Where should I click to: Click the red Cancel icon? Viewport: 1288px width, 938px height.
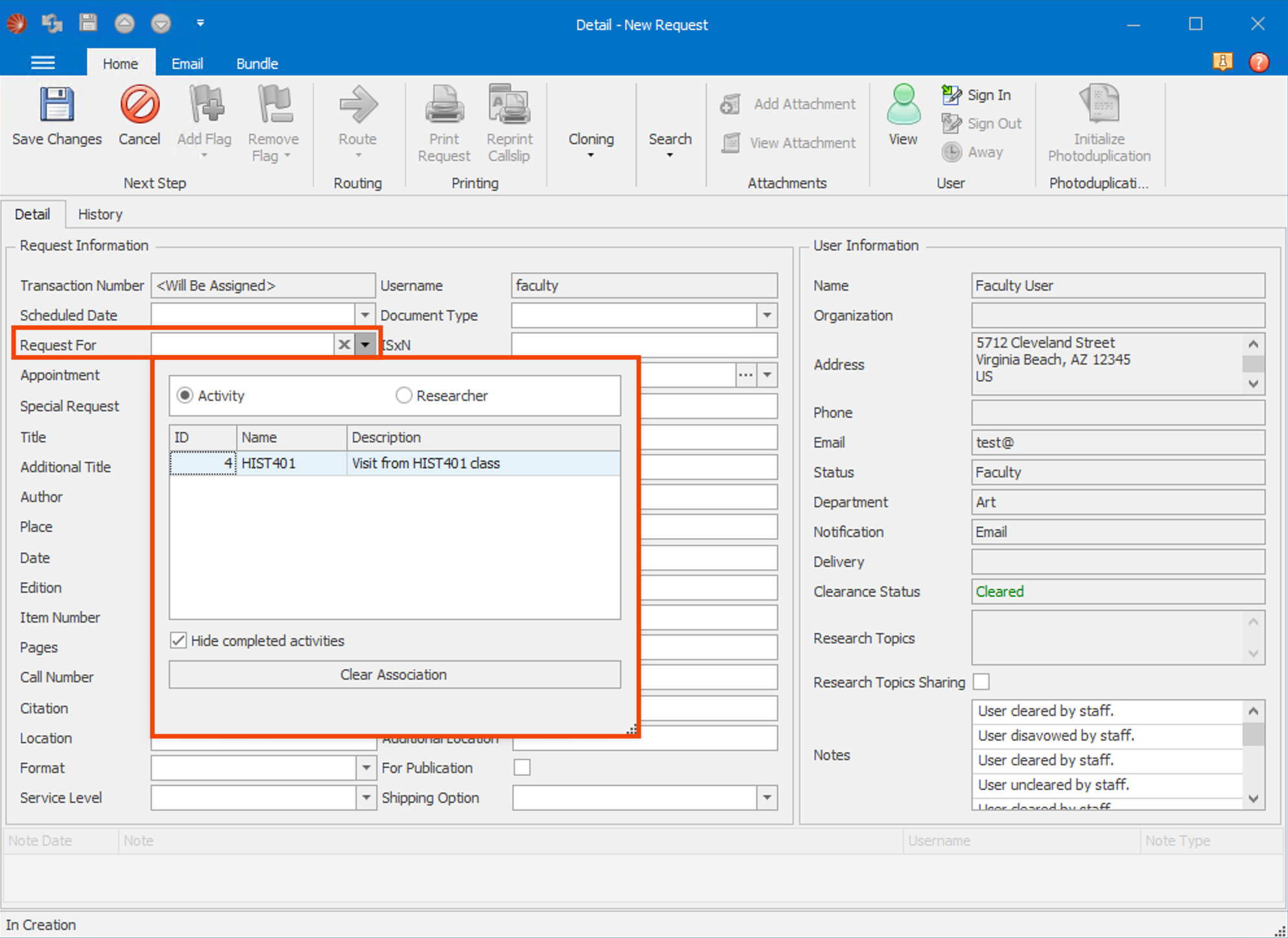(x=139, y=105)
